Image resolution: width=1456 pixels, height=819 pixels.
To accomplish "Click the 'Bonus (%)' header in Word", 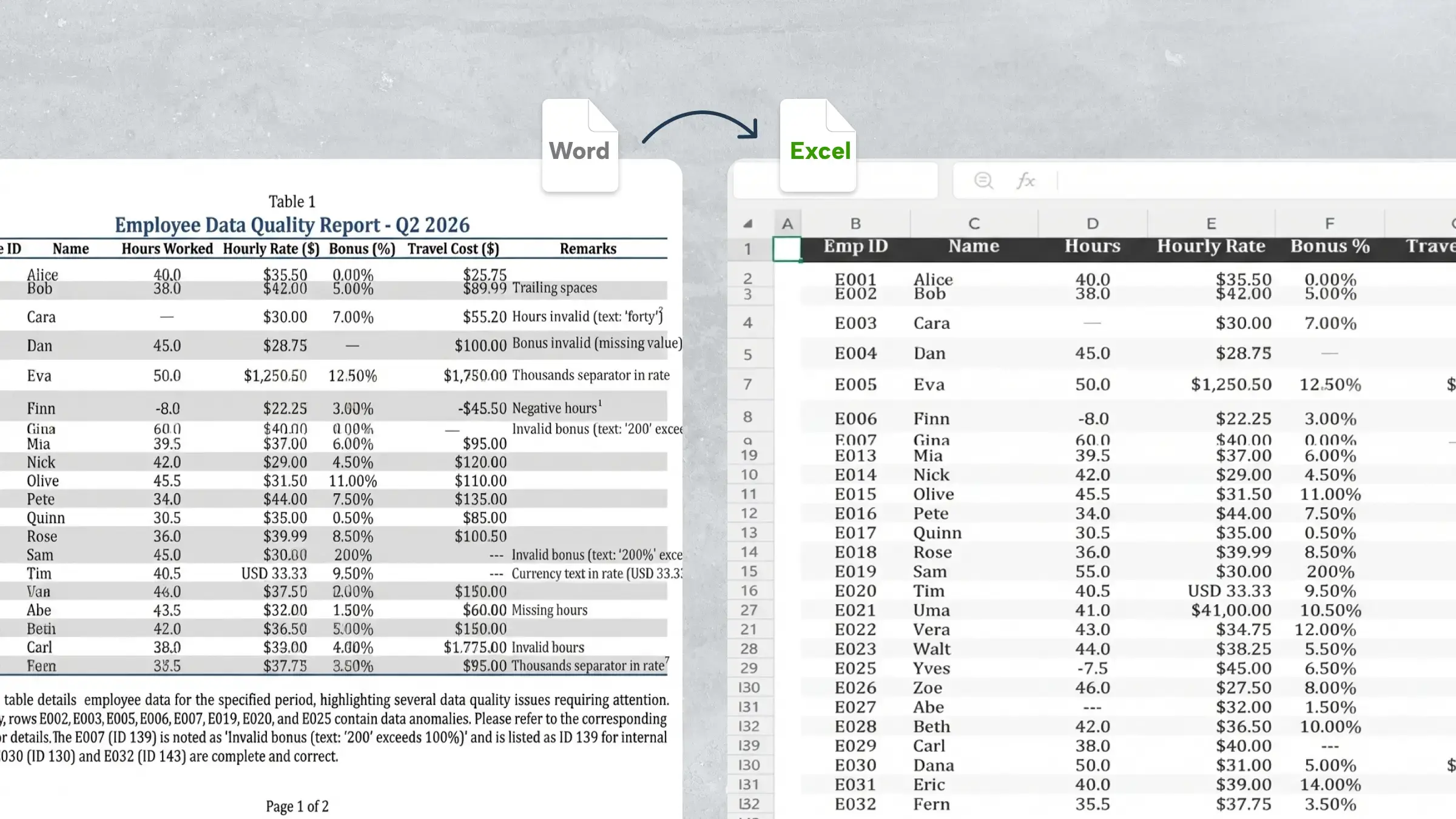I will click(x=362, y=249).
